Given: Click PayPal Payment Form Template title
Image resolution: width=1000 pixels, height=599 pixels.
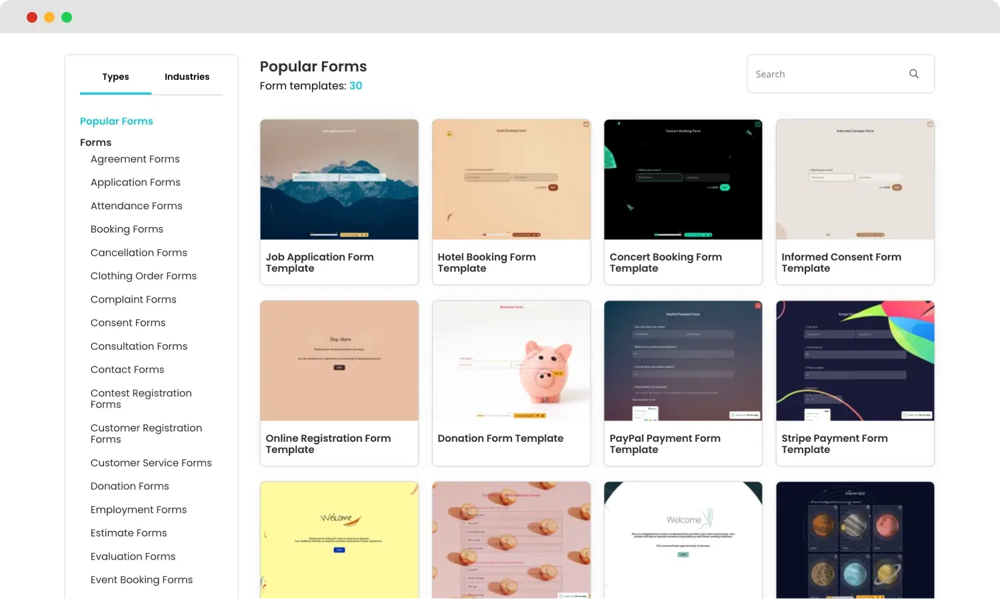Looking at the screenshot, I should 665,444.
